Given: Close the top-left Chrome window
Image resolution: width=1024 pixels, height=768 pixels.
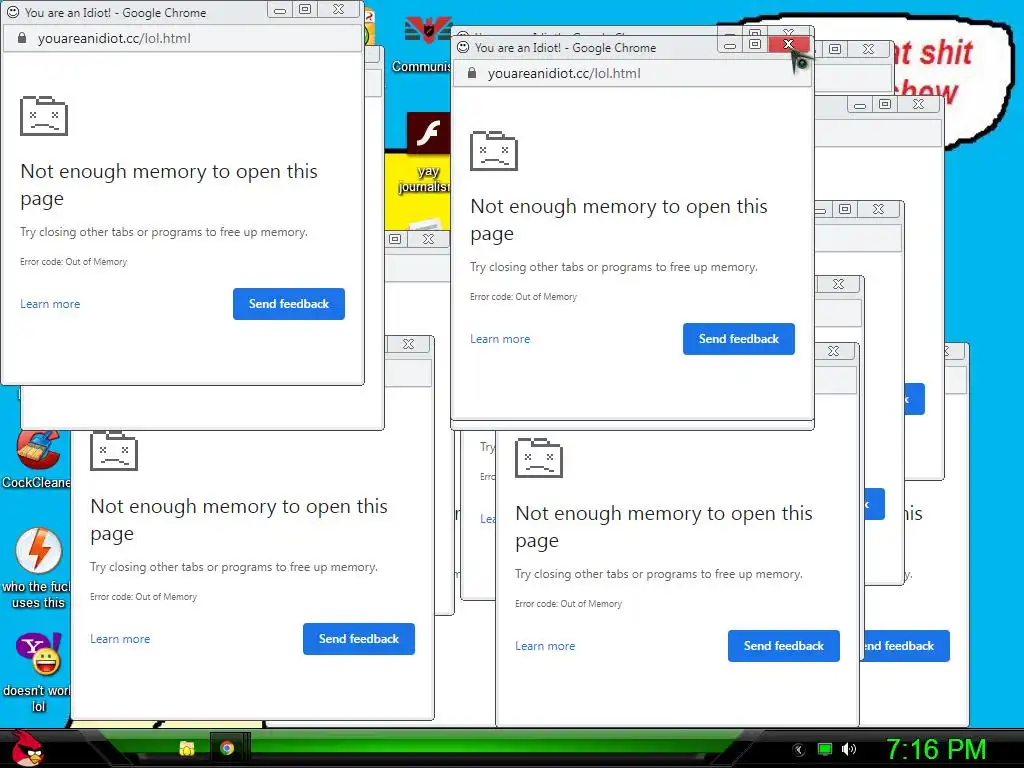Looking at the screenshot, I should tap(338, 9).
